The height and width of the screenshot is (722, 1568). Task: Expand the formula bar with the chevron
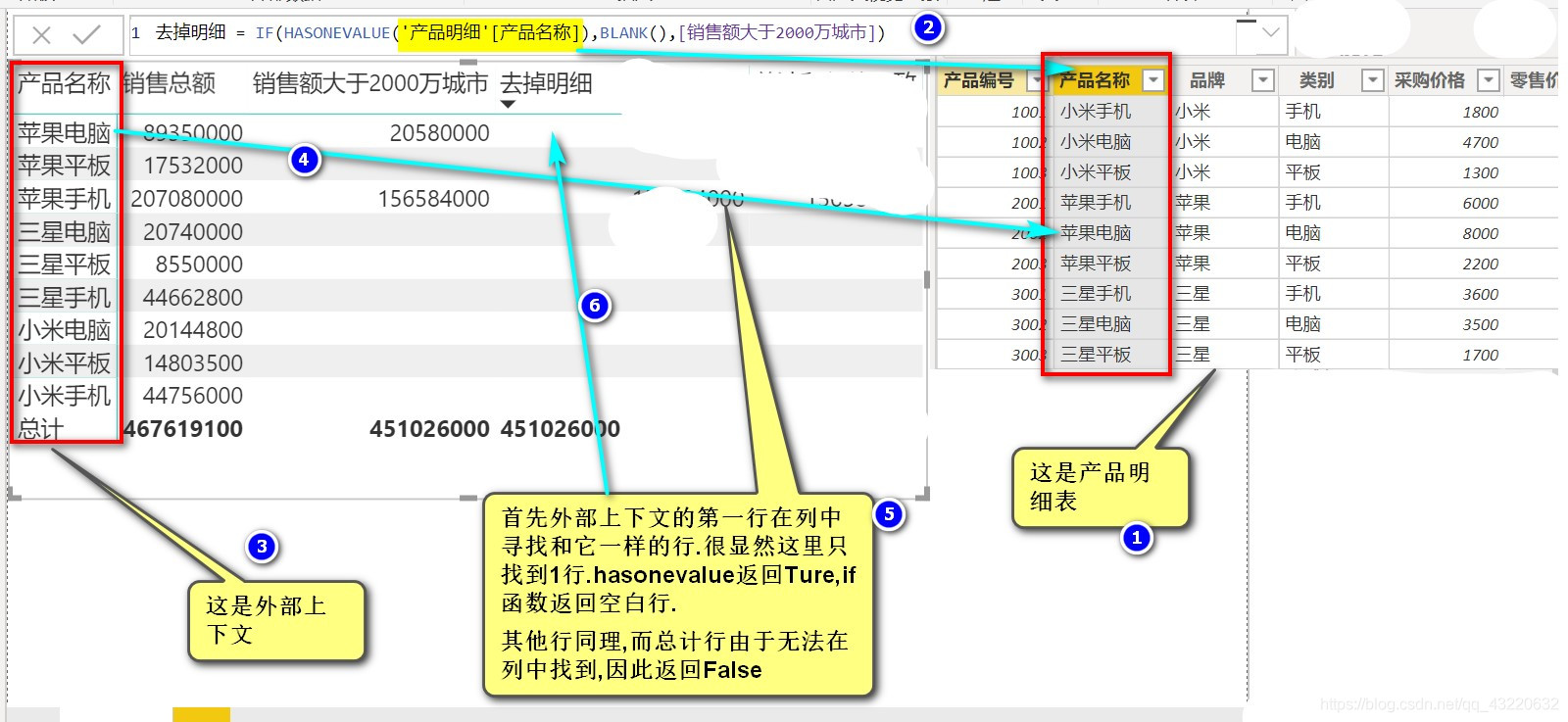[x=1271, y=32]
